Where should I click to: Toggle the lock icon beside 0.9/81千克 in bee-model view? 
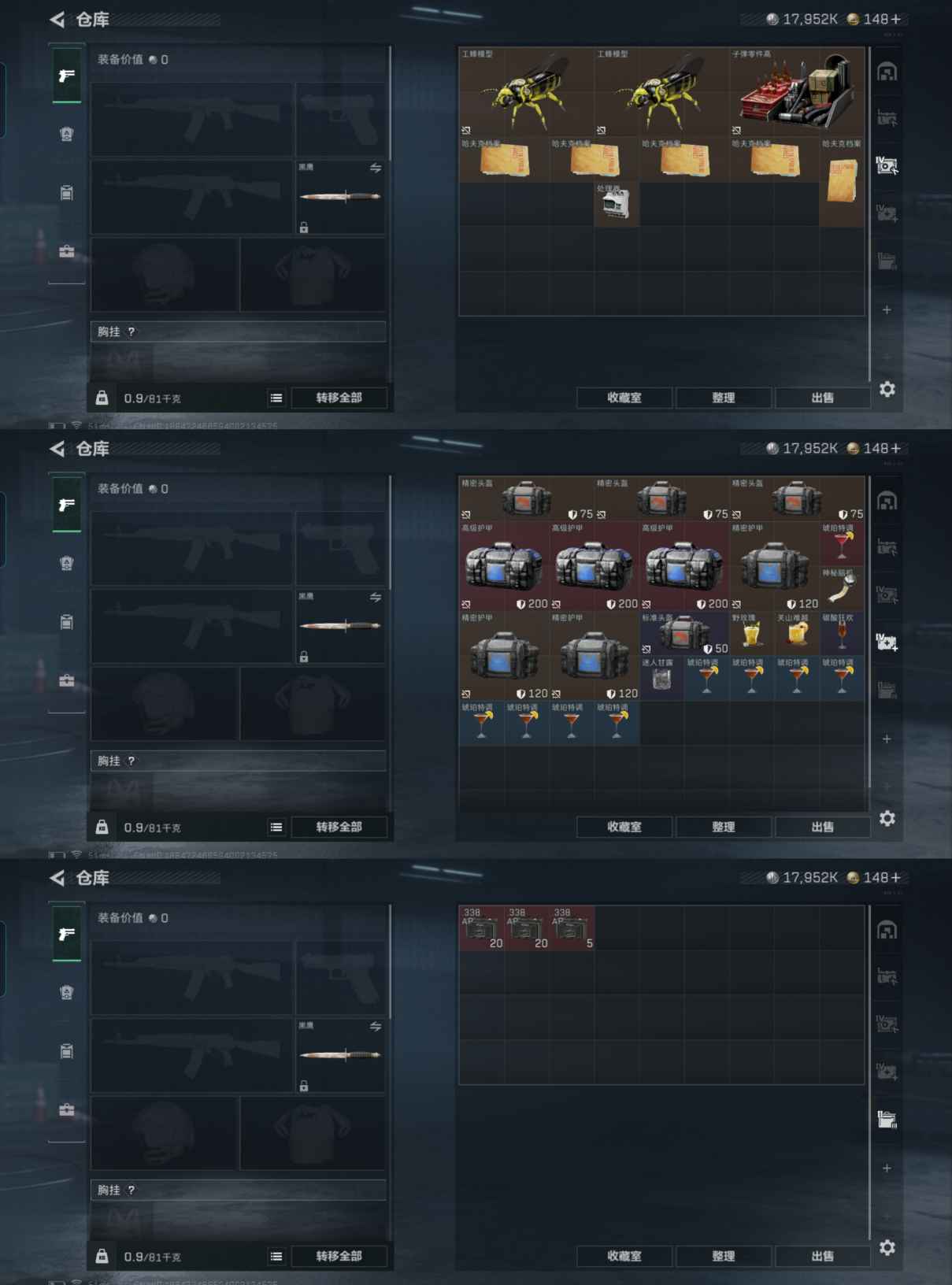102,398
